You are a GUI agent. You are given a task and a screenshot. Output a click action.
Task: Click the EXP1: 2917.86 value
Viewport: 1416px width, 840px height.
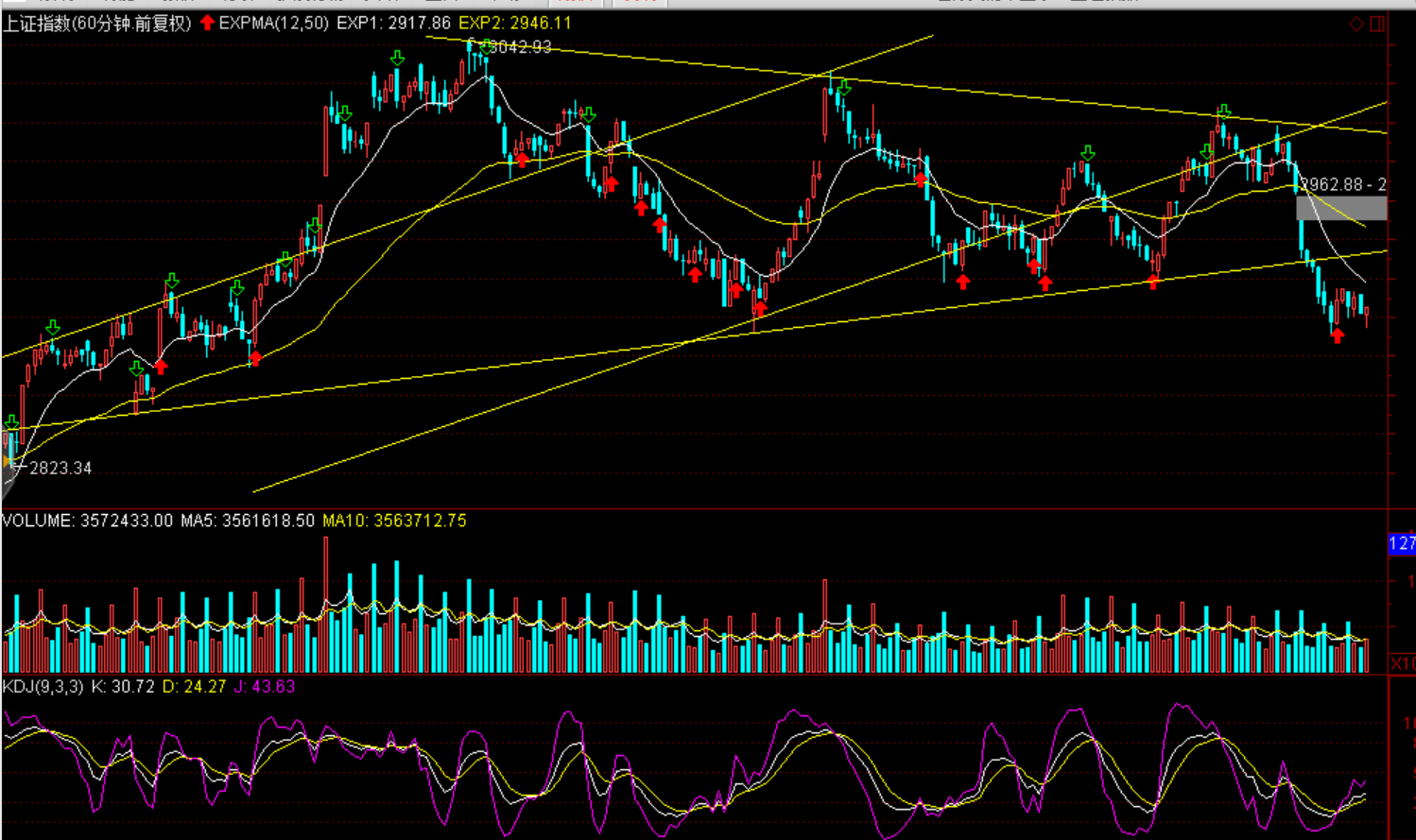(393, 23)
